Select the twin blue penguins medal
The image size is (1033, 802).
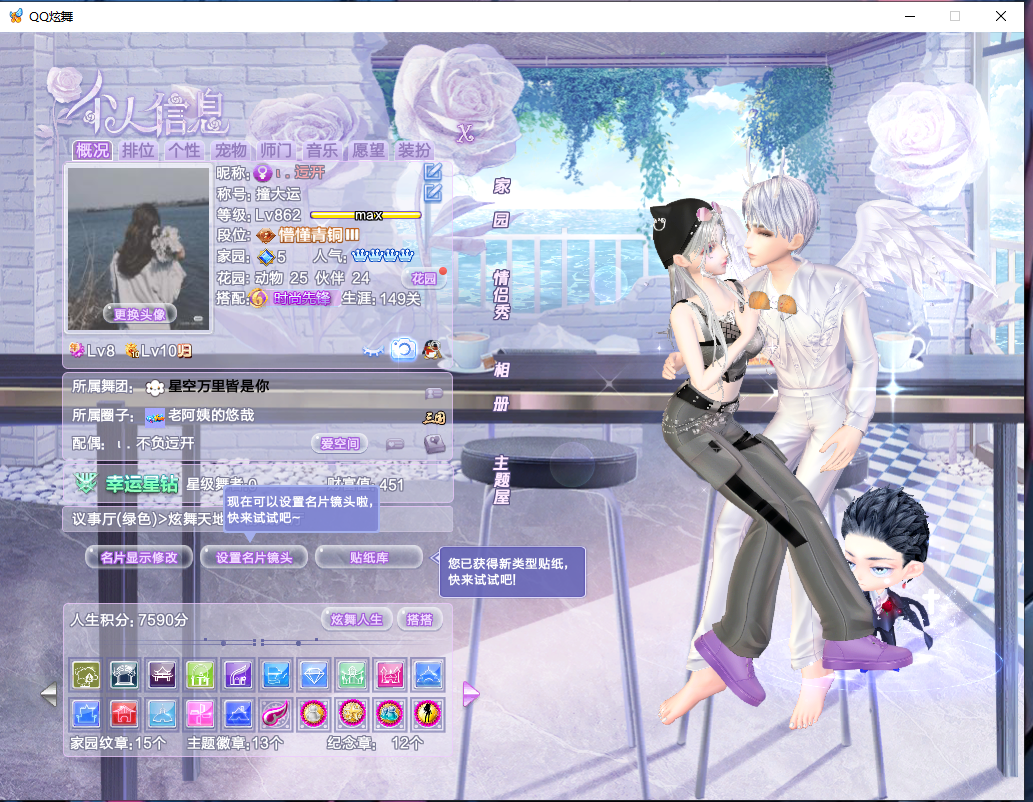[390, 714]
